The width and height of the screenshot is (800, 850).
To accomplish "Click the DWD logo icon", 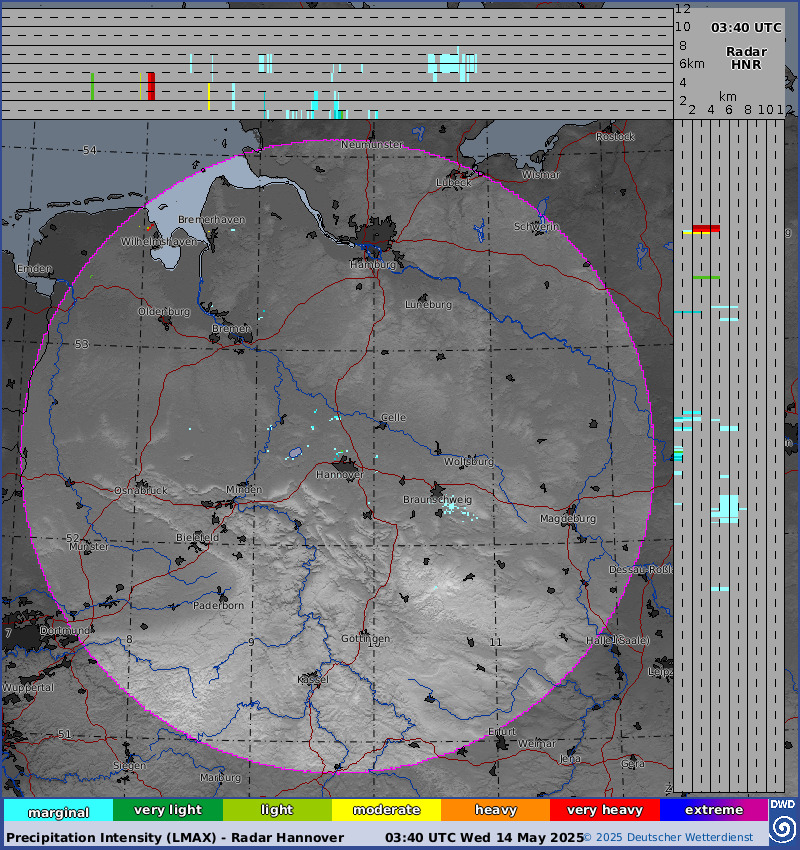I will point(783,822).
